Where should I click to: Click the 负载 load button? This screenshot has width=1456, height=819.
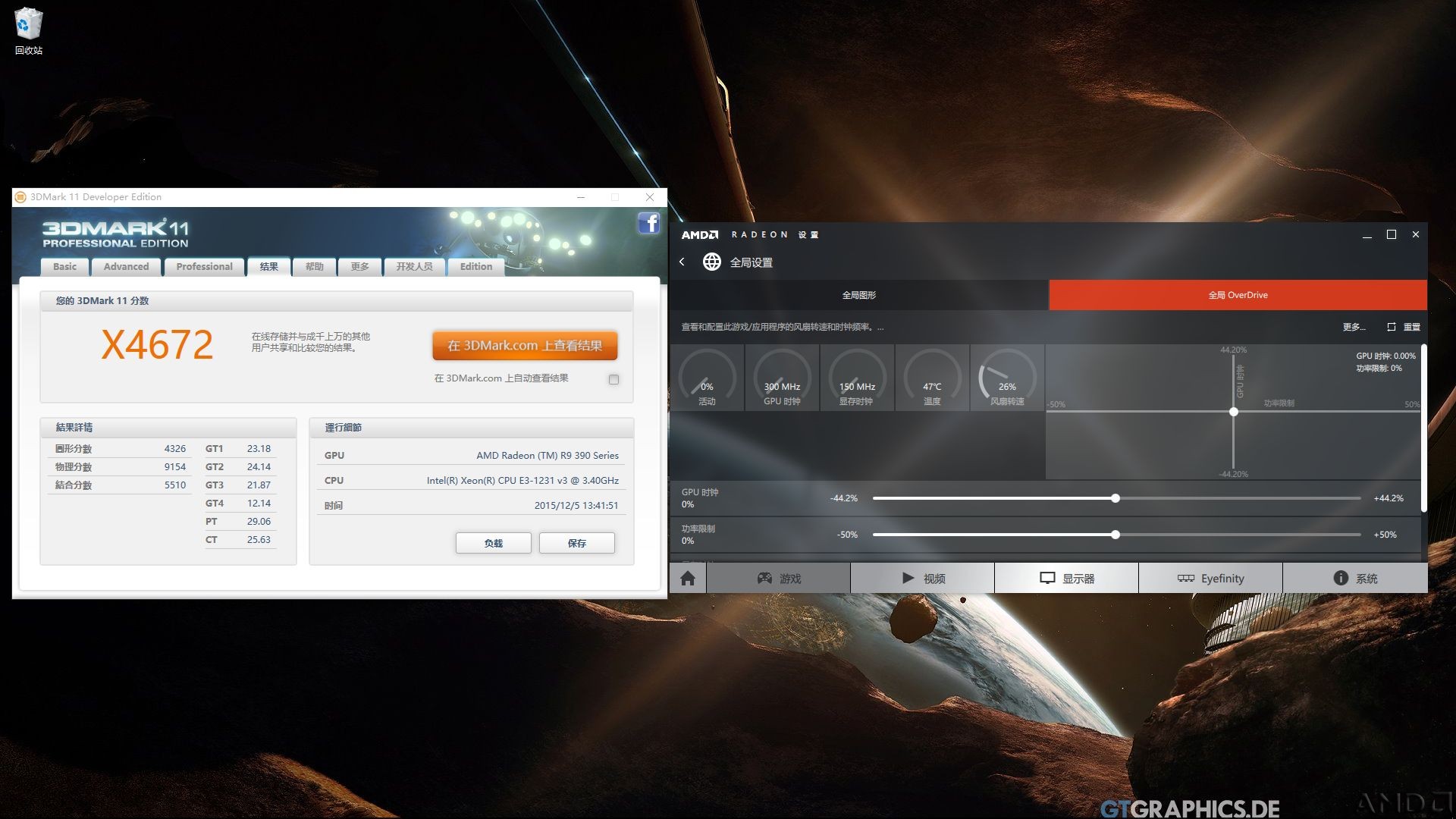coord(493,543)
